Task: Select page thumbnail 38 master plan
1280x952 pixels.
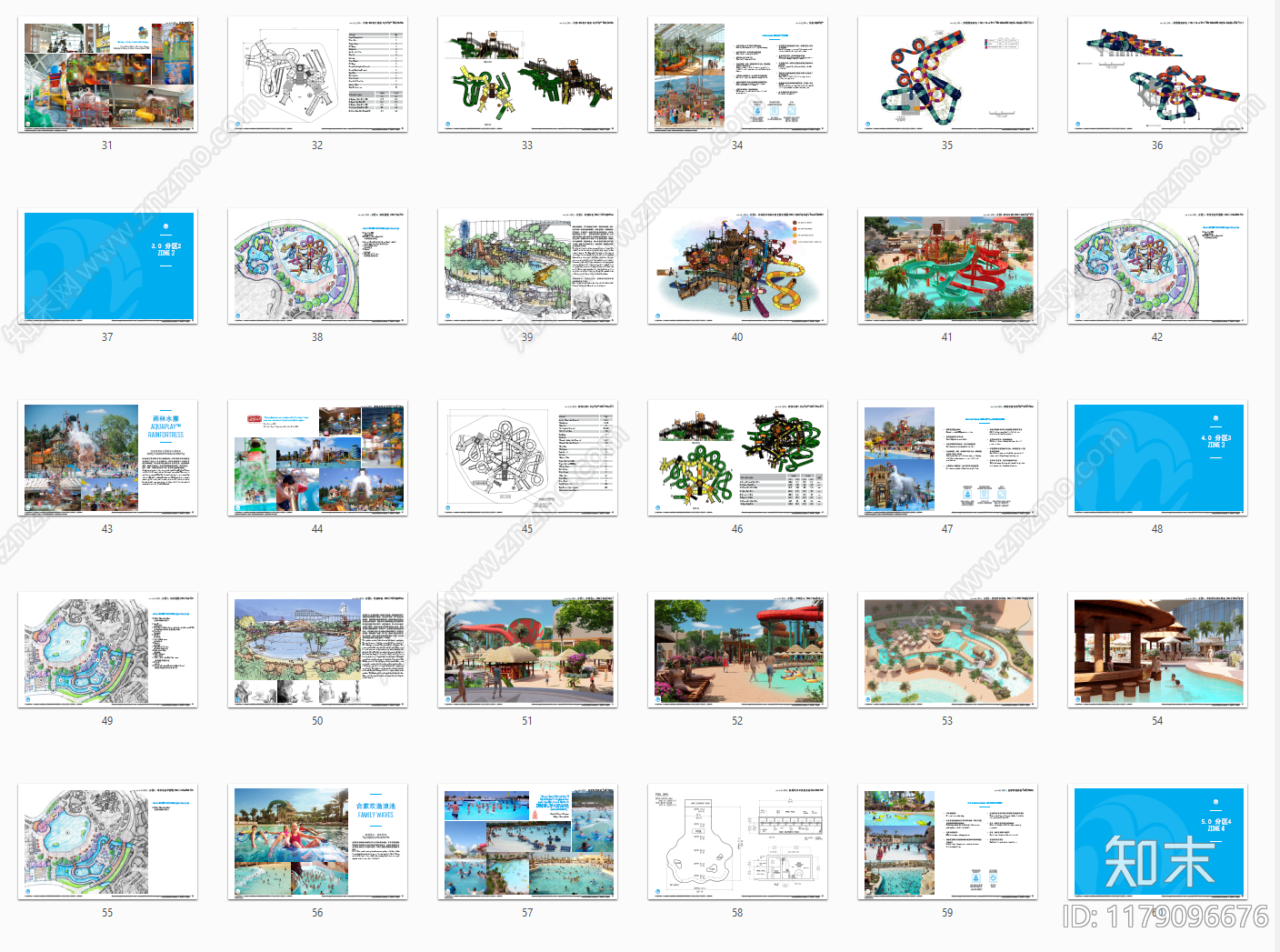Action: tap(317, 266)
